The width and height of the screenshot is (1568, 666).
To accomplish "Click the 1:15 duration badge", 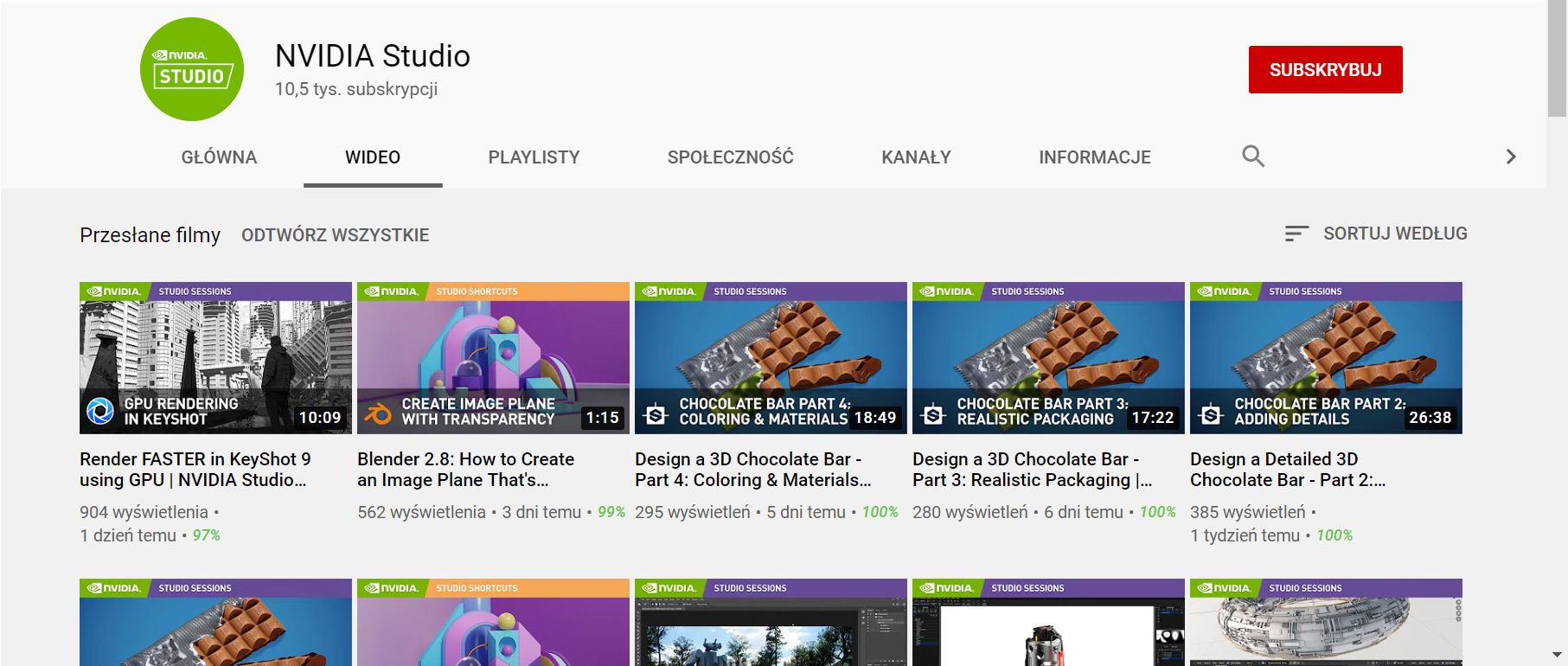I will pyautogui.click(x=602, y=418).
